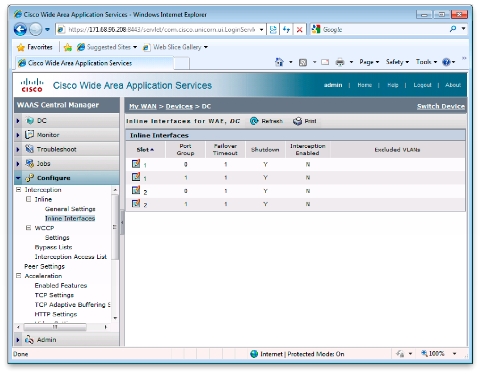Screen dimensions: 482x376
Task: Click the address bar URL field
Action: 161,30
